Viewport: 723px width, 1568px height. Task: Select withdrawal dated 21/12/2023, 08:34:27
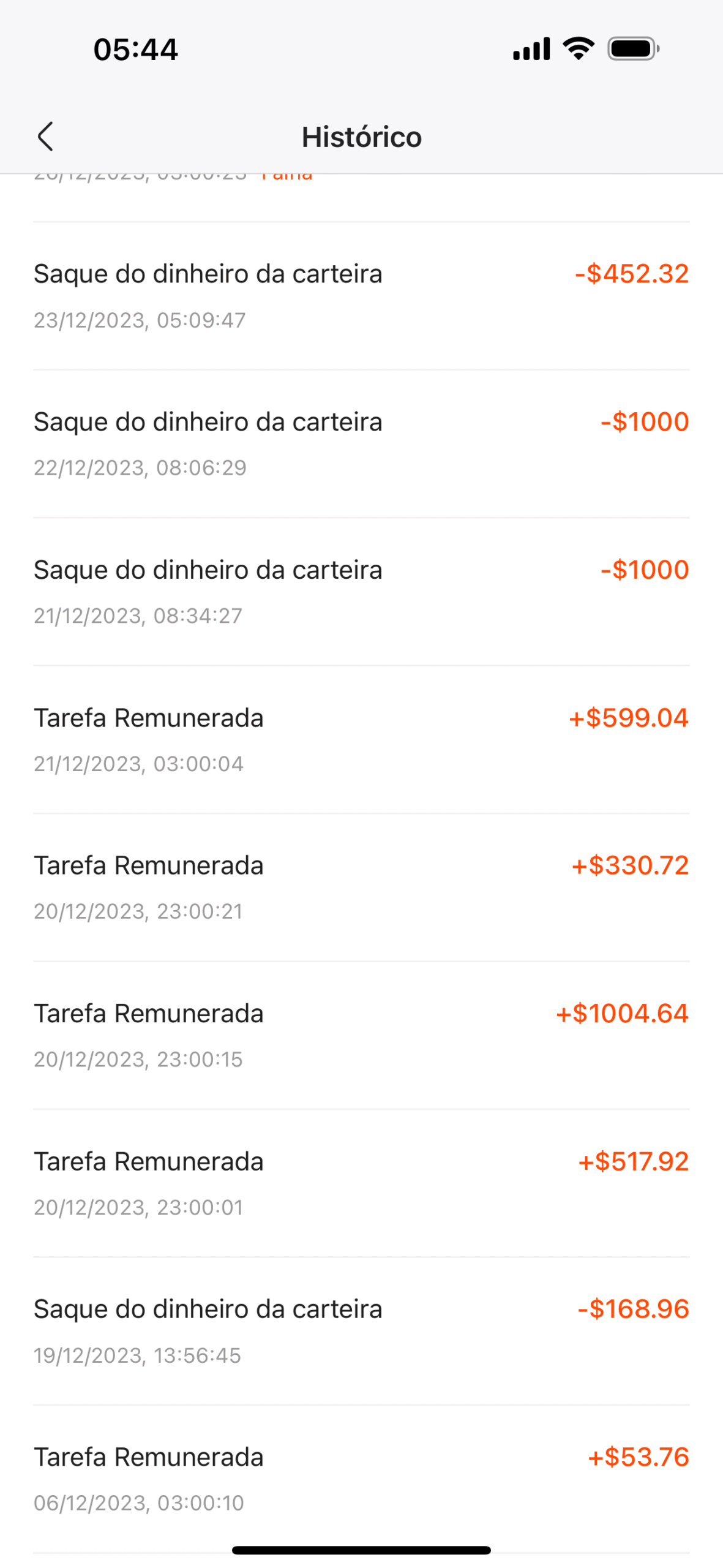tap(361, 592)
